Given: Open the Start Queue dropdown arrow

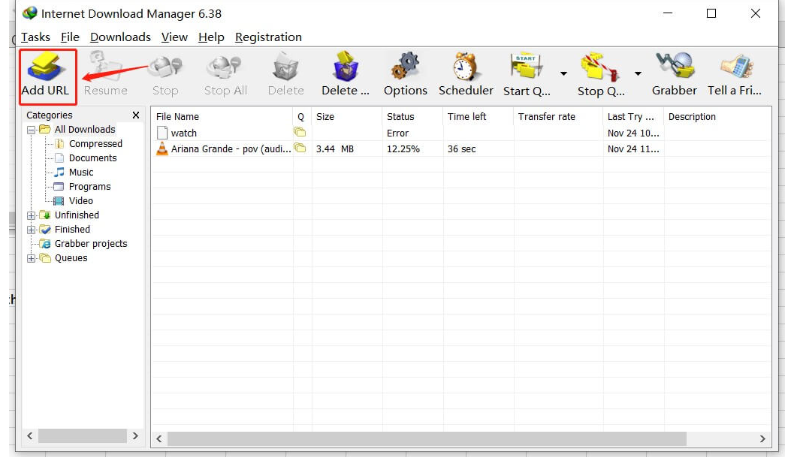Looking at the screenshot, I should [x=563, y=74].
